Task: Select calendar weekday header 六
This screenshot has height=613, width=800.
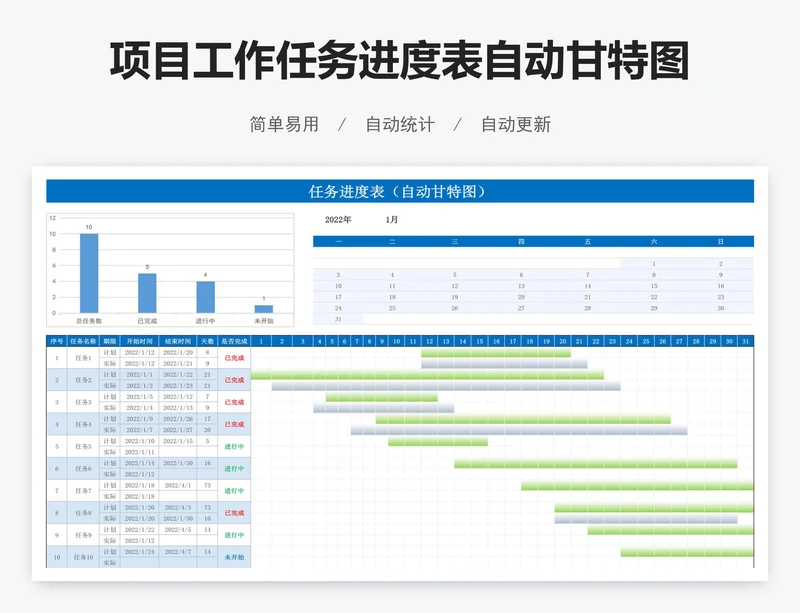Action: (x=654, y=241)
